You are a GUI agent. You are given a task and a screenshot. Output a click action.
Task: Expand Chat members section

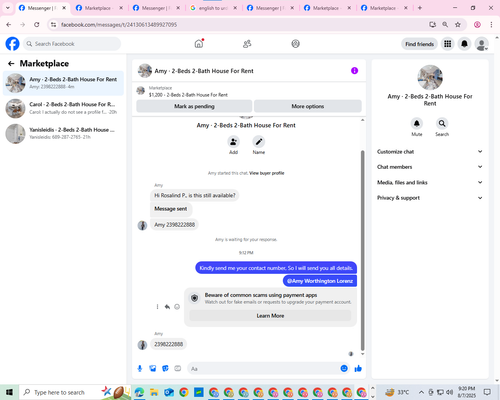point(430,167)
